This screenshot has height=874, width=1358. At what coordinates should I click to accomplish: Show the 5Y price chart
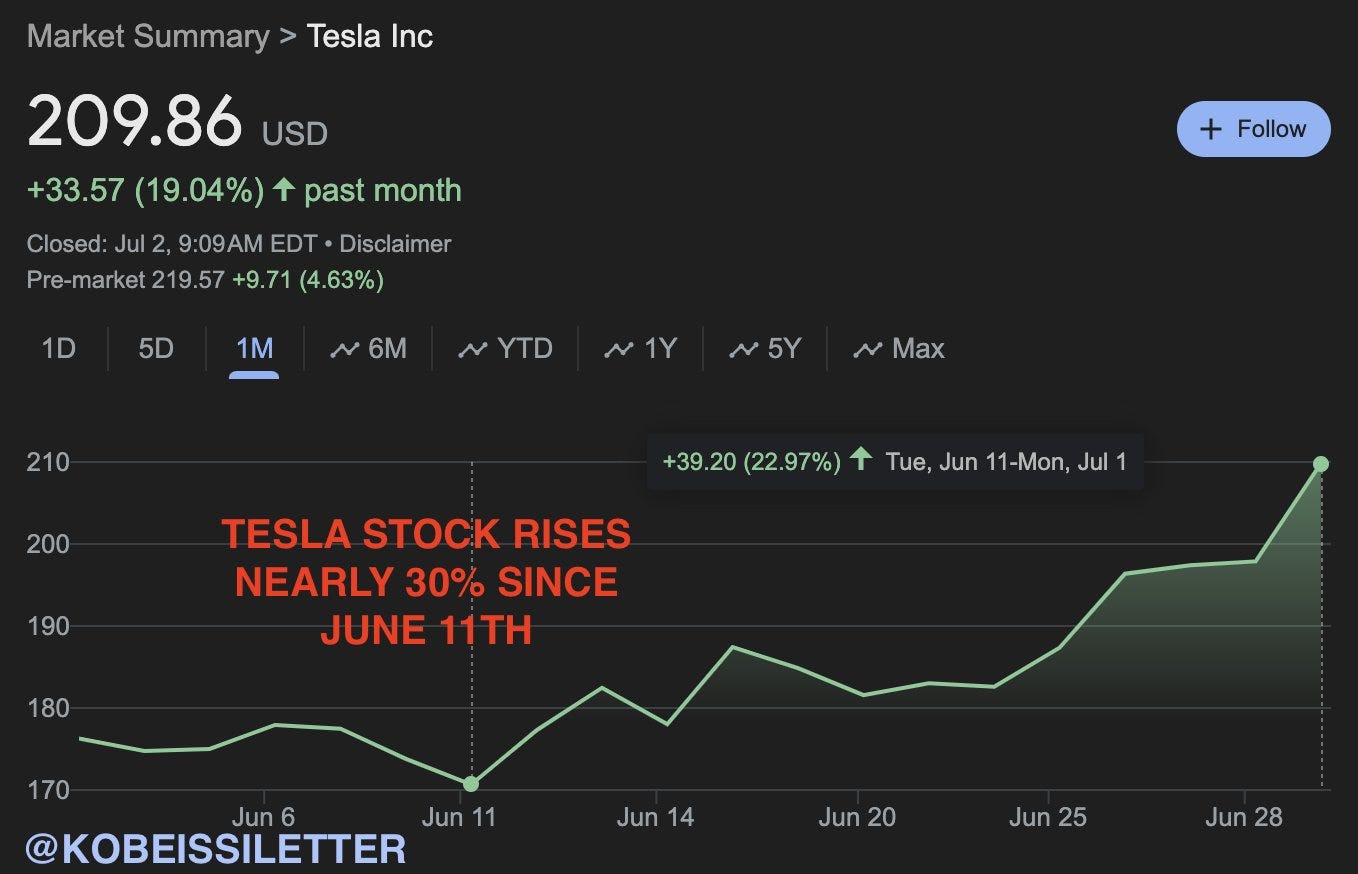click(765, 349)
